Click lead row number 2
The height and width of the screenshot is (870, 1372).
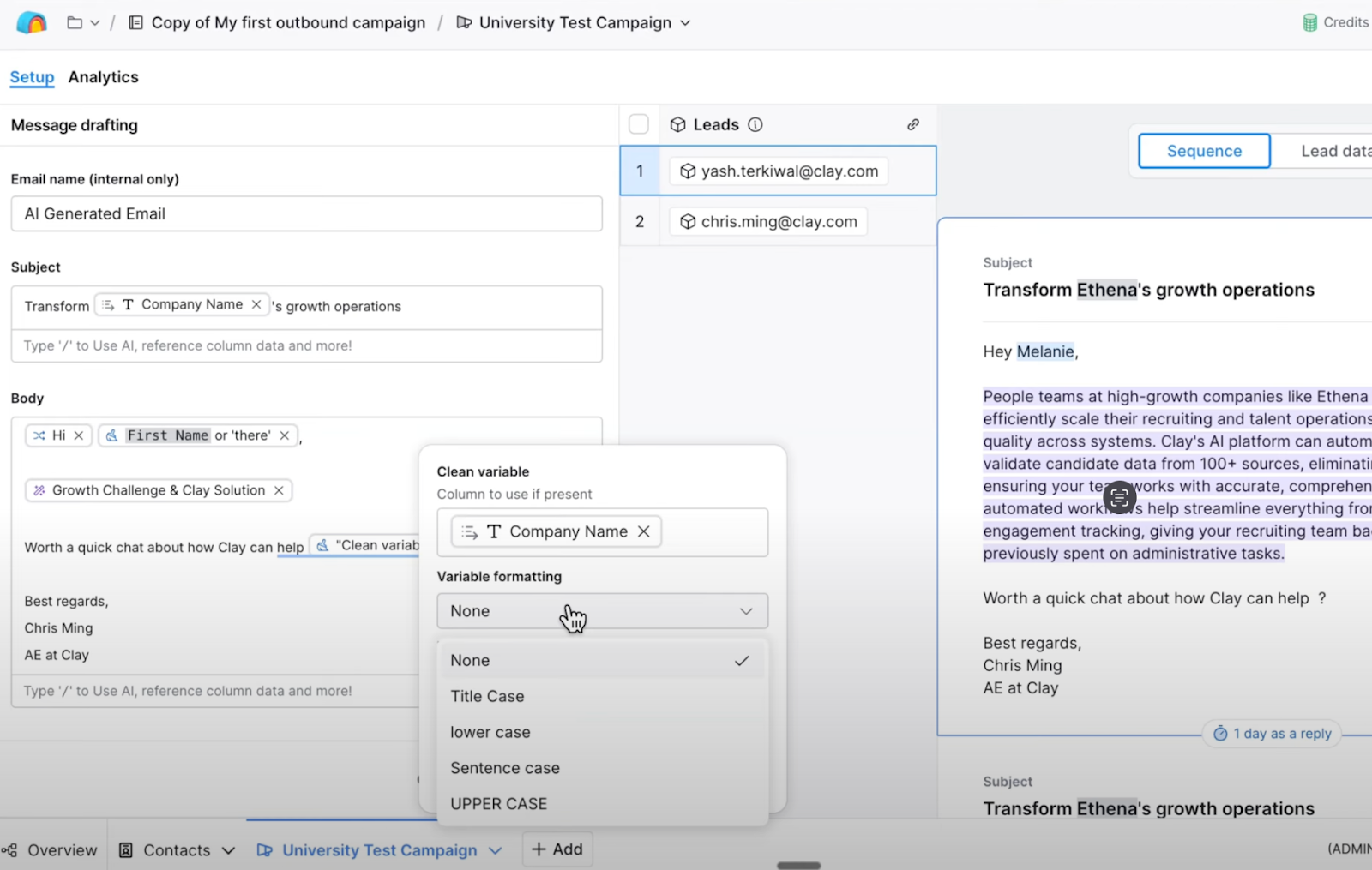(640, 221)
